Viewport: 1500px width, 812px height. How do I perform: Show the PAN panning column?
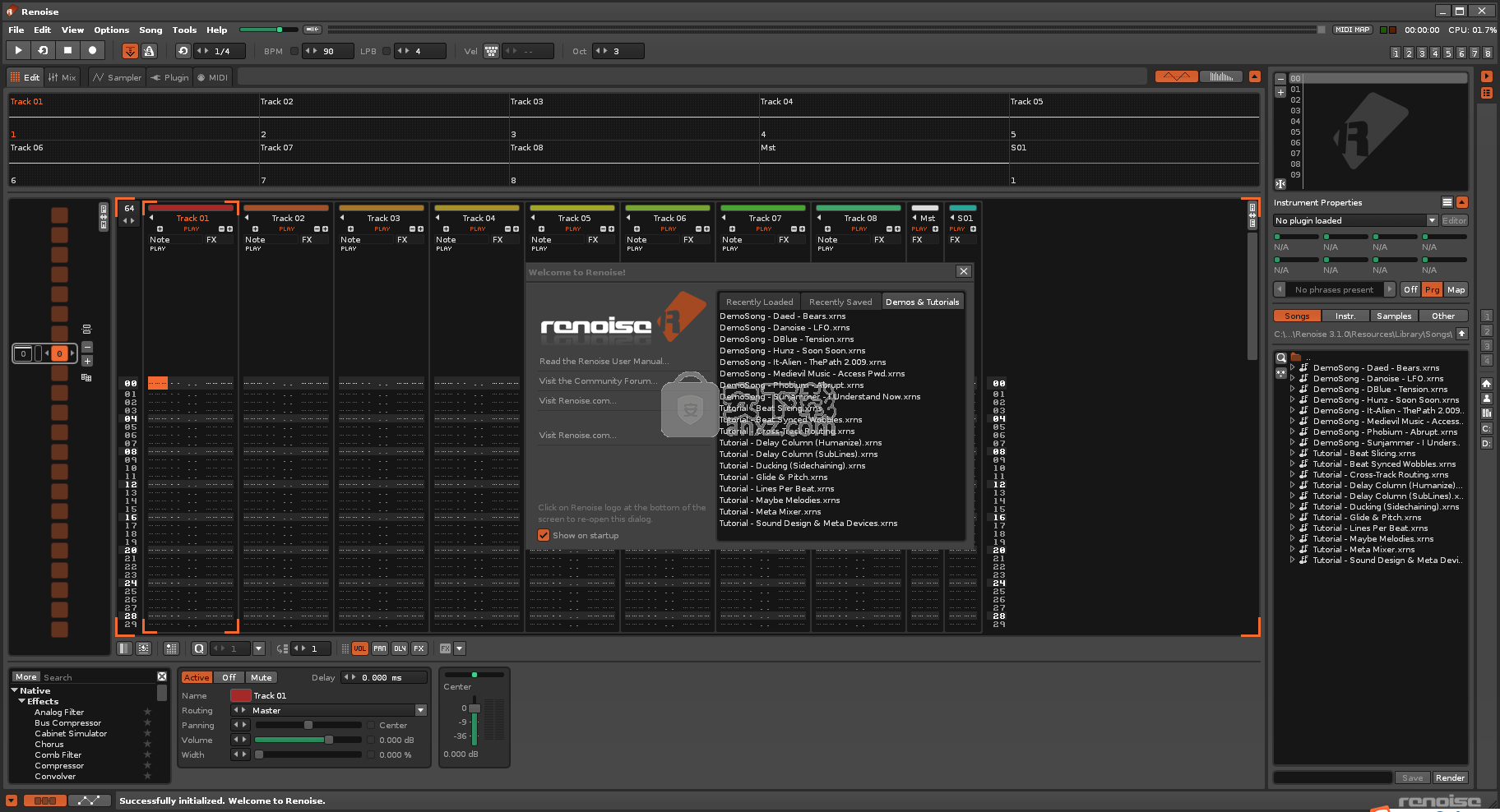(379, 648)
